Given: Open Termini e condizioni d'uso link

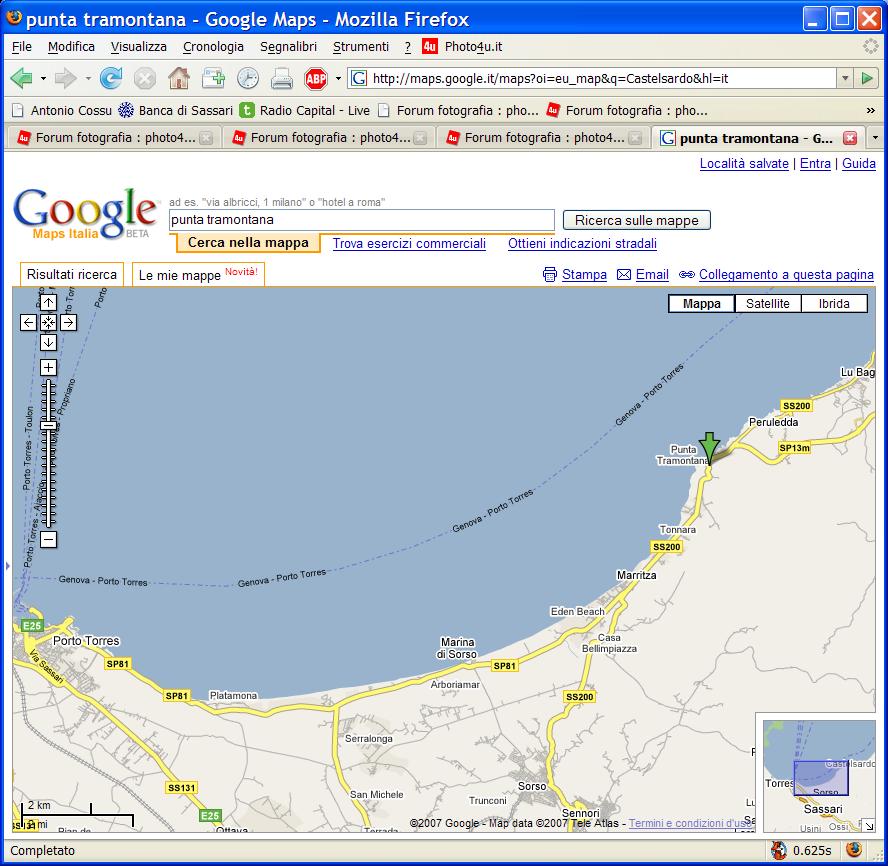Looking at the screenshot, I should click(690, 823).
